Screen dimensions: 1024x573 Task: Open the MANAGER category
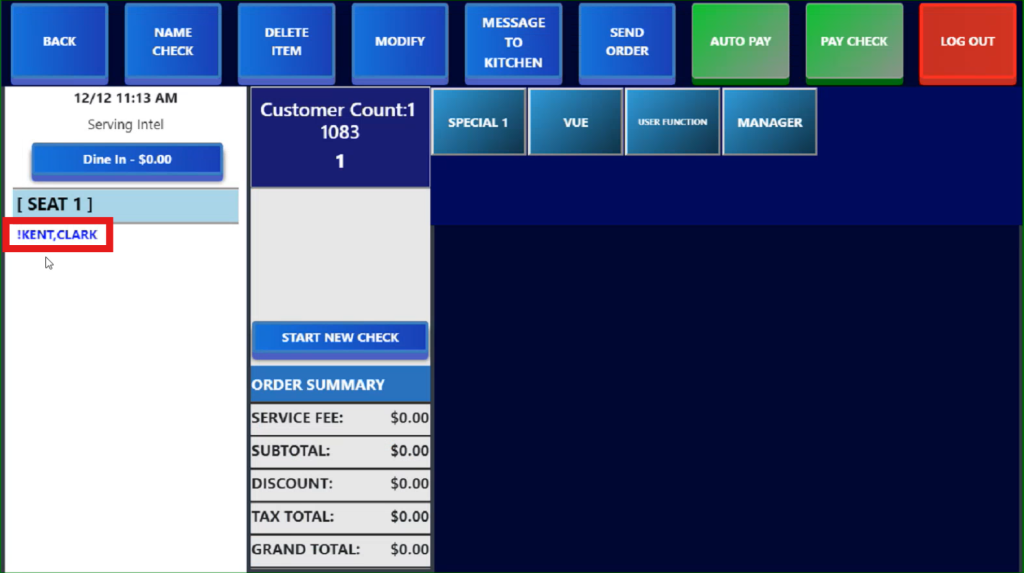(769, 122)
